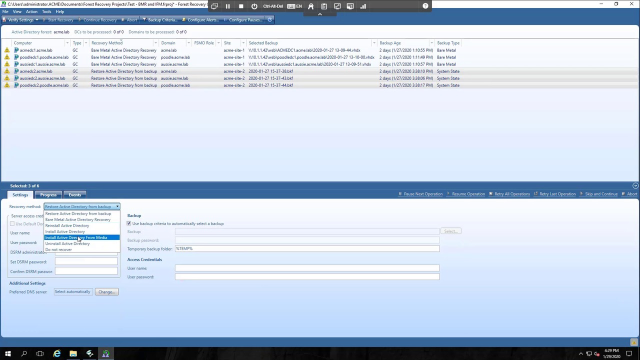Stop the remote session via the square icon
The image size is (640, 360).
pyautogui.click(x=241, y=6)
